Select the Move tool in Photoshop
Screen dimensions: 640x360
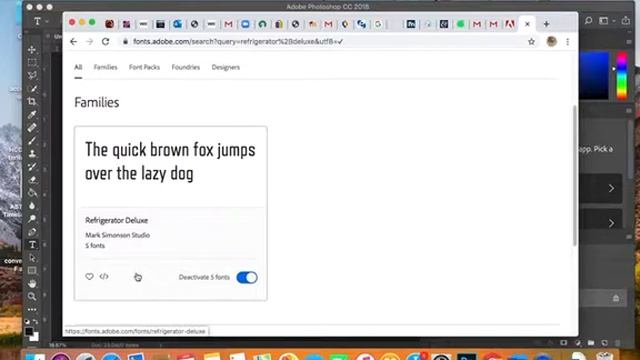[x=32, y=50]
